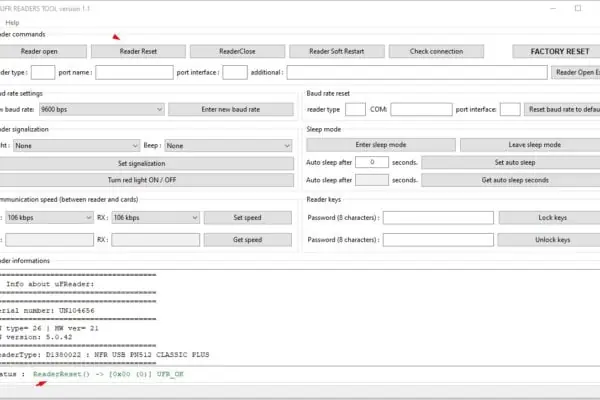Click the Reader open button
The image size is (600, 400).
coord(41,51)
